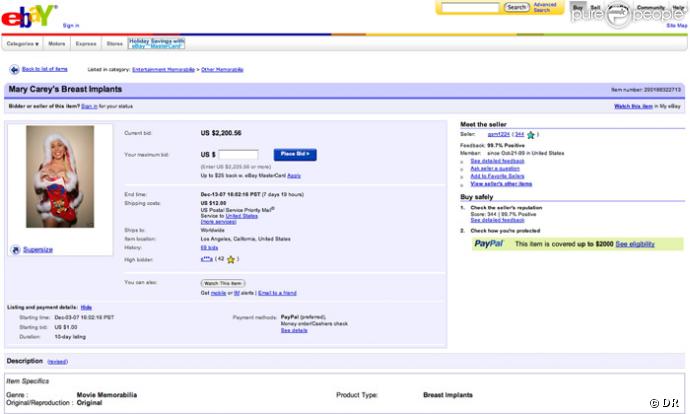Click the Holiday Savings eBay MasterCard banner

pos(156,43)
